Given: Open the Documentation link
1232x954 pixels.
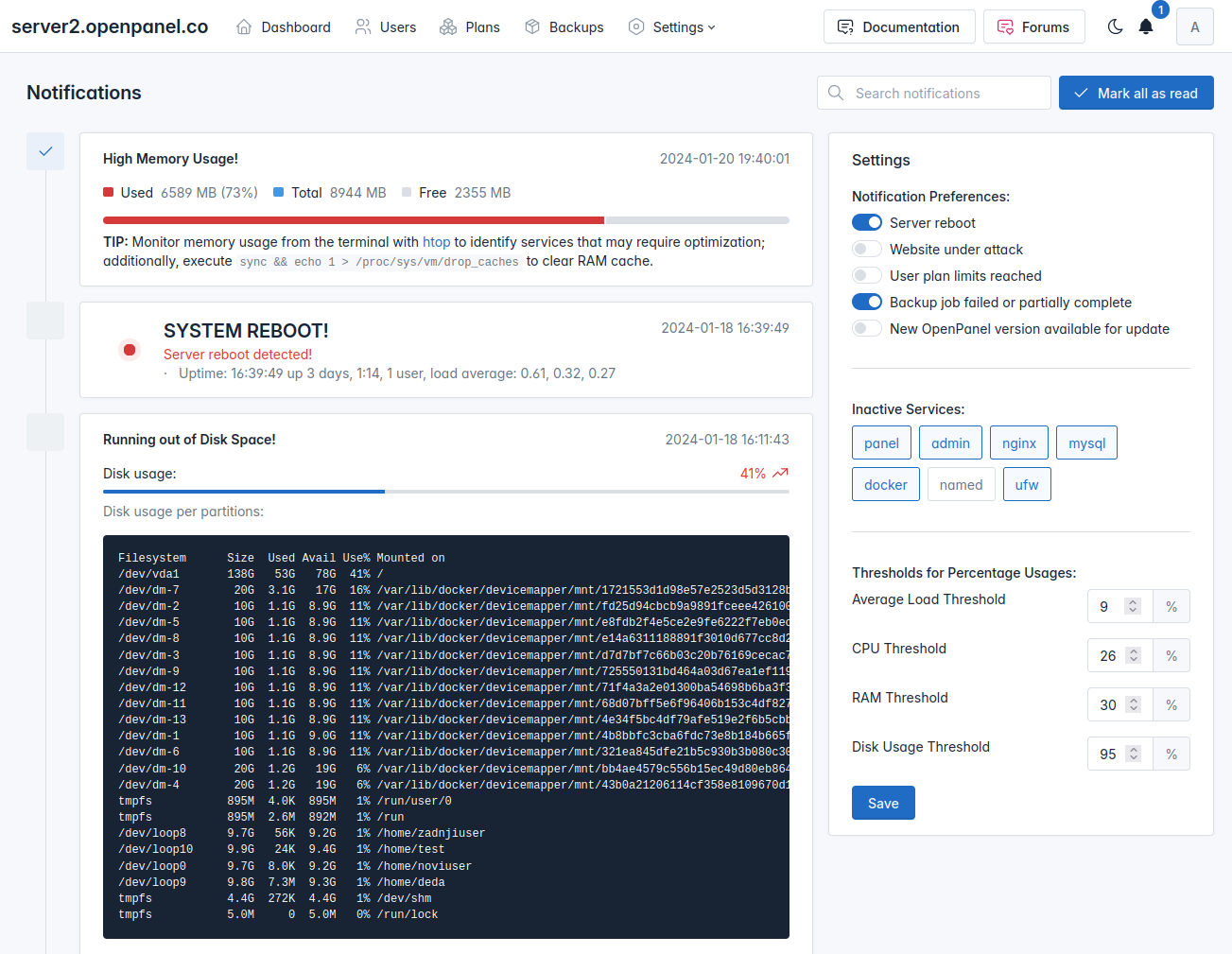Looking at the screenshot, I should click(899, 26).
